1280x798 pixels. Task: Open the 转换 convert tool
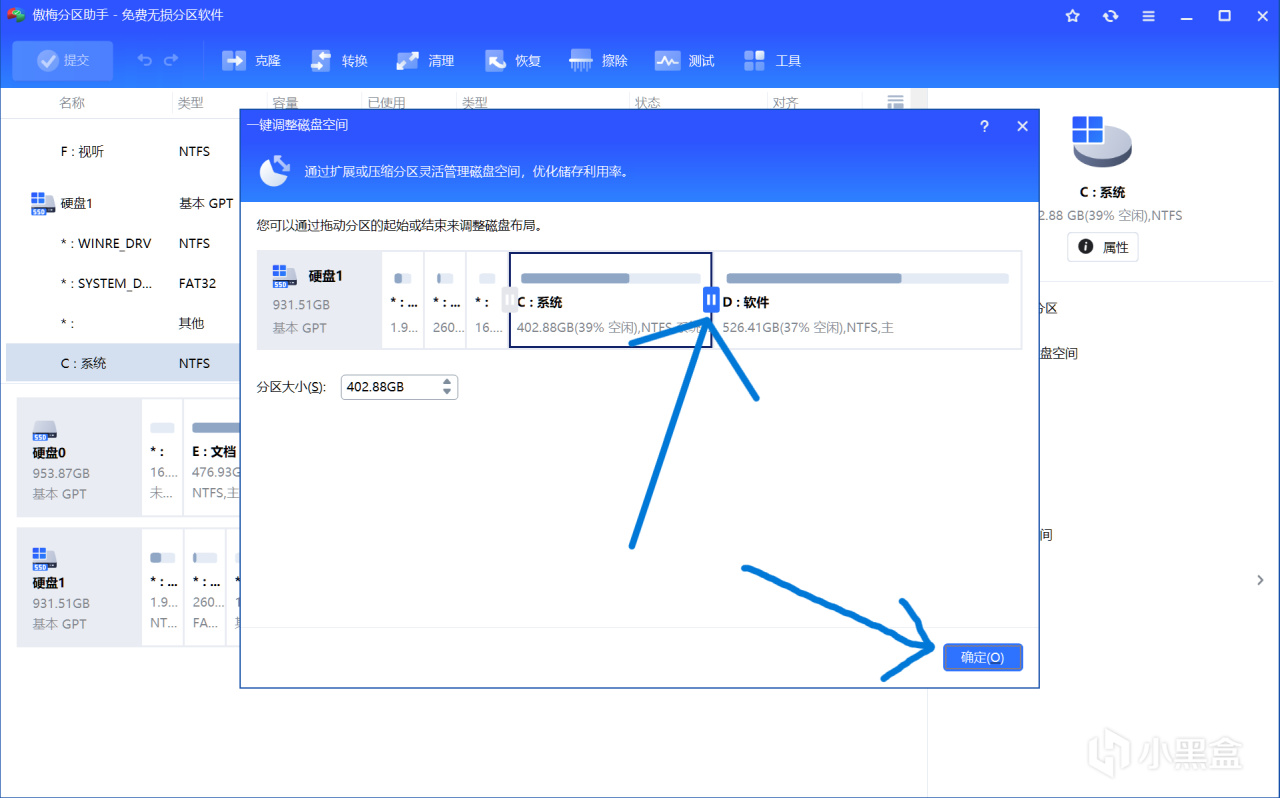[339, 61]
